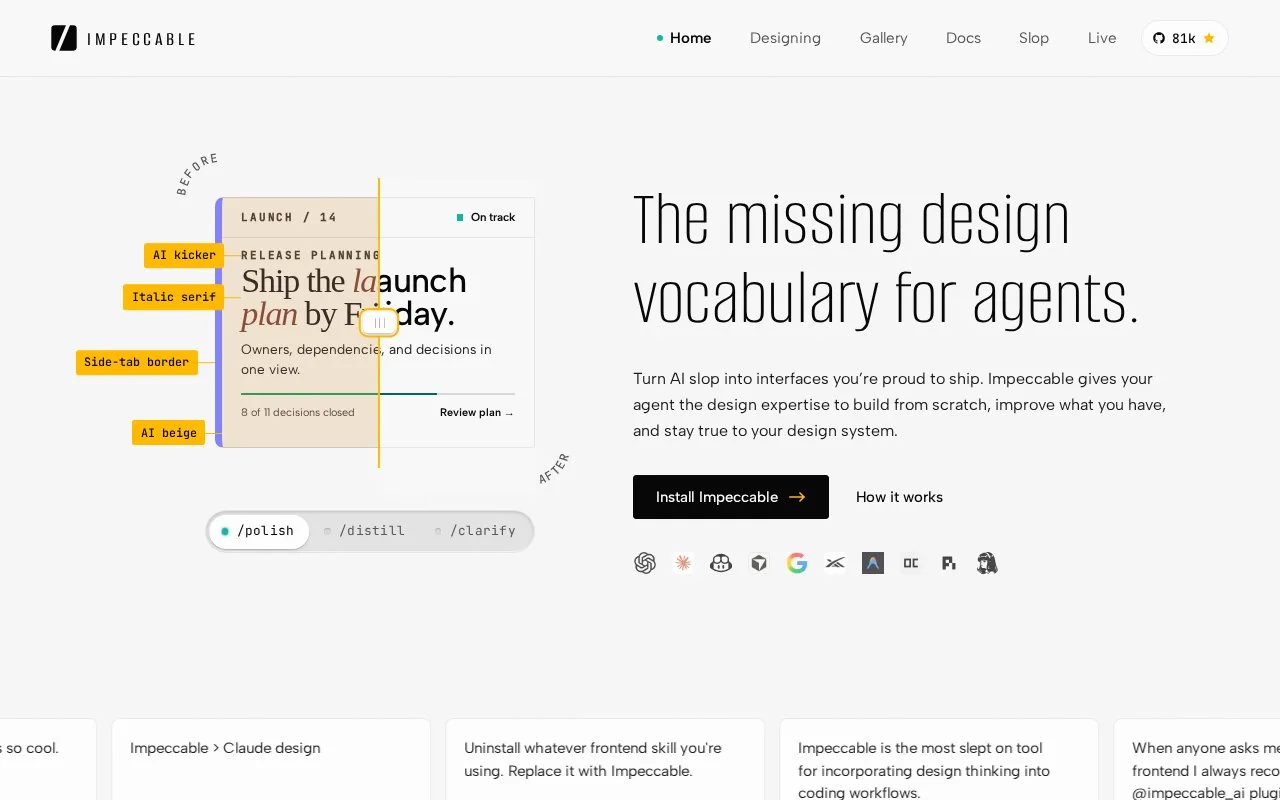This screenshot has width=1280, height=800.
Task: Click the LAUNCH / 14 card header
Action: point(289,217)
